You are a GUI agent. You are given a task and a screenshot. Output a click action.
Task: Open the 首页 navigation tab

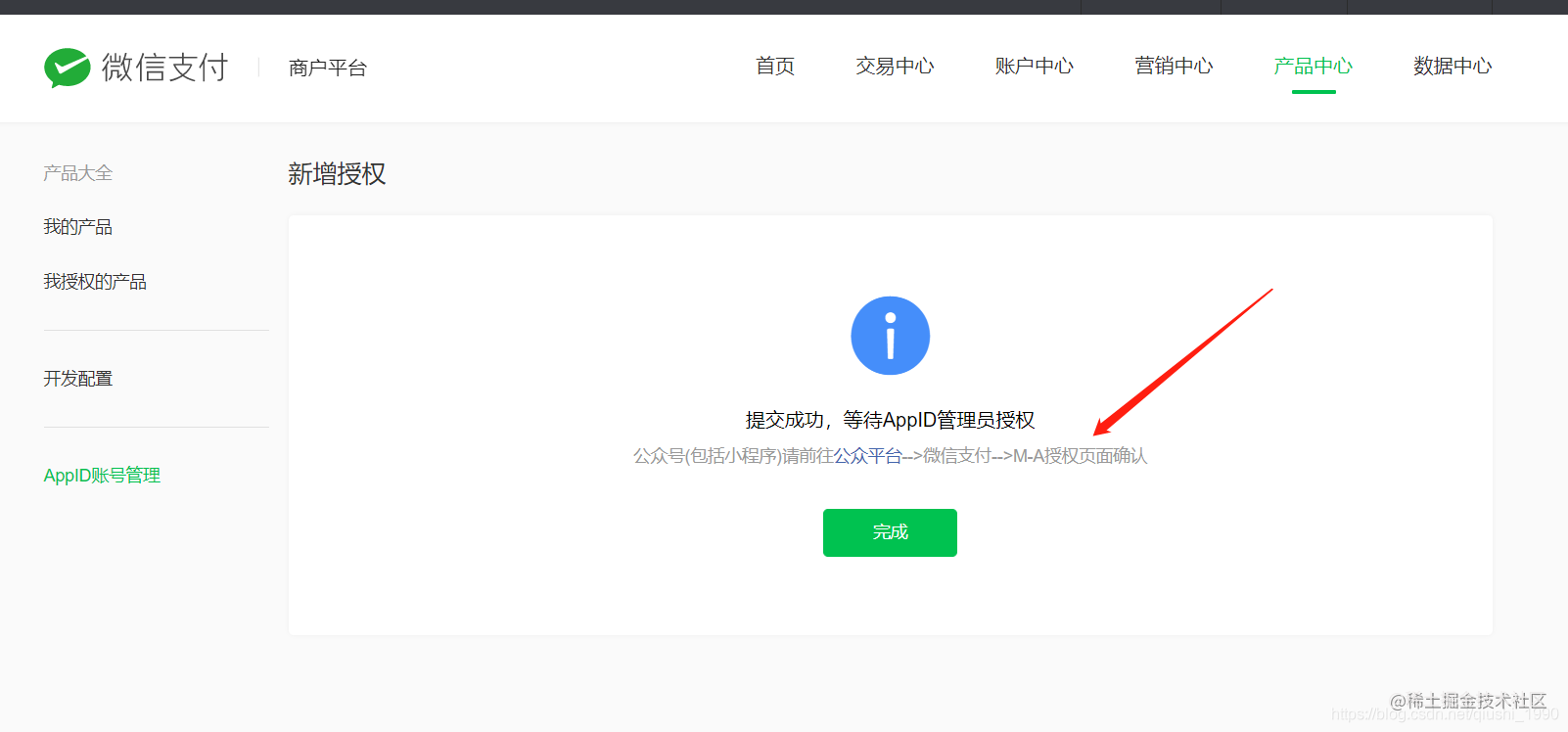tap(775, 66)
